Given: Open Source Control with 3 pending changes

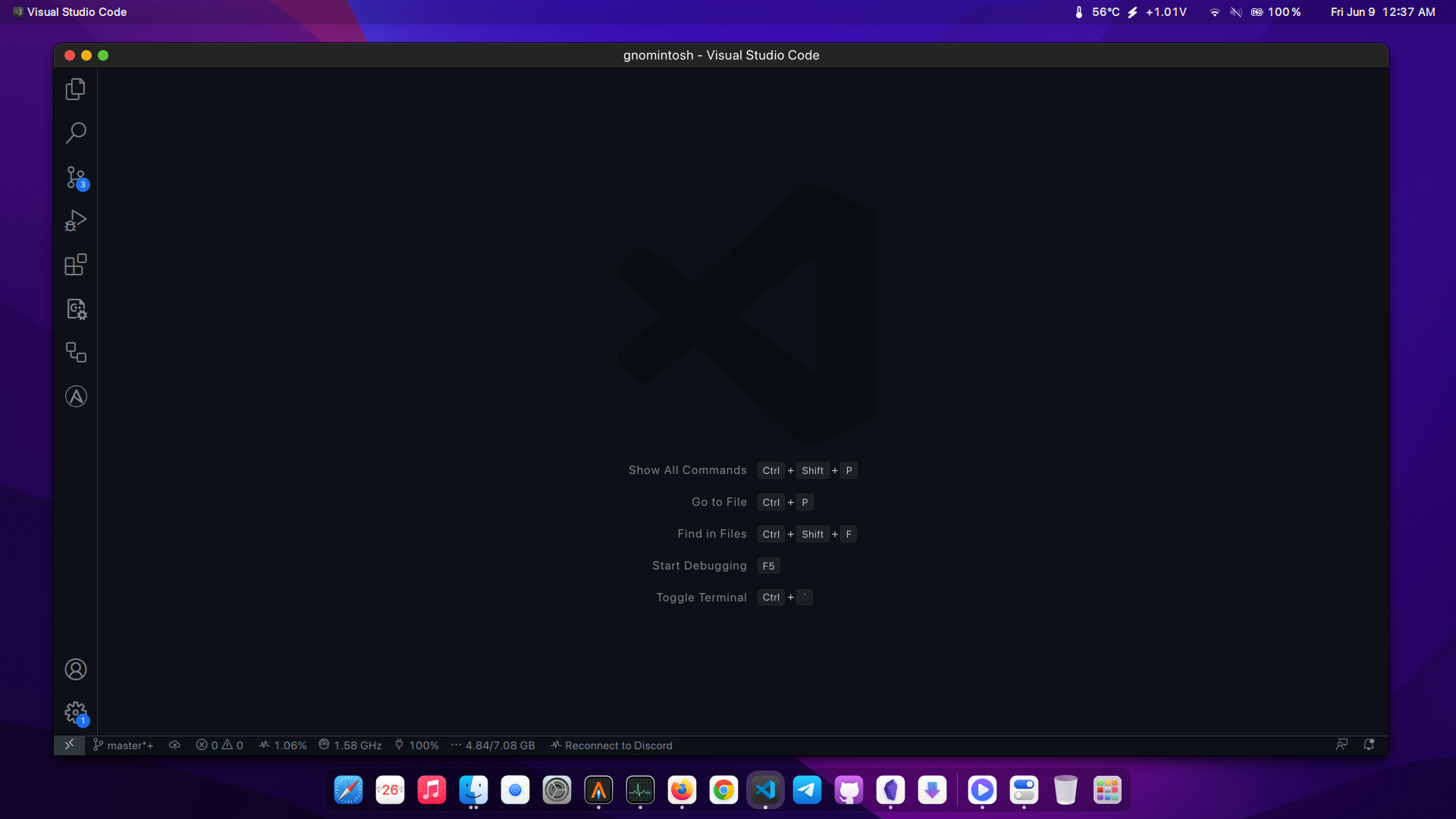Looking at the screenshot, I should 75,177.
